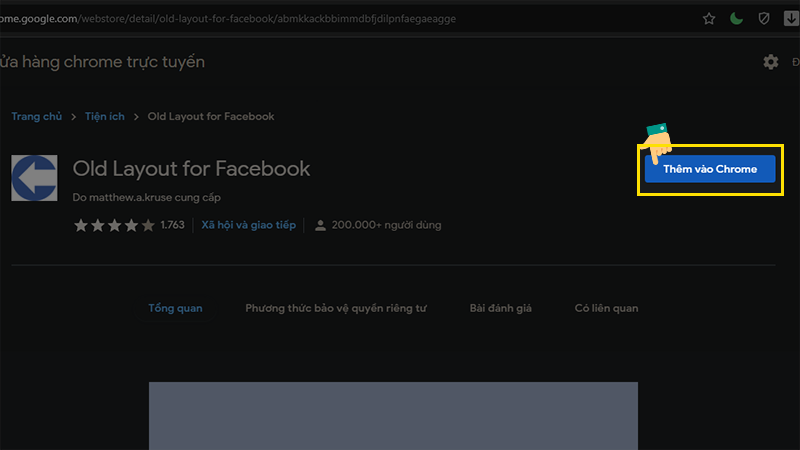The image size is (800, 450).
Task: Click 'Do matthew.a.kruse cung cấp' publisher text
Action: (x=146, y=197)
